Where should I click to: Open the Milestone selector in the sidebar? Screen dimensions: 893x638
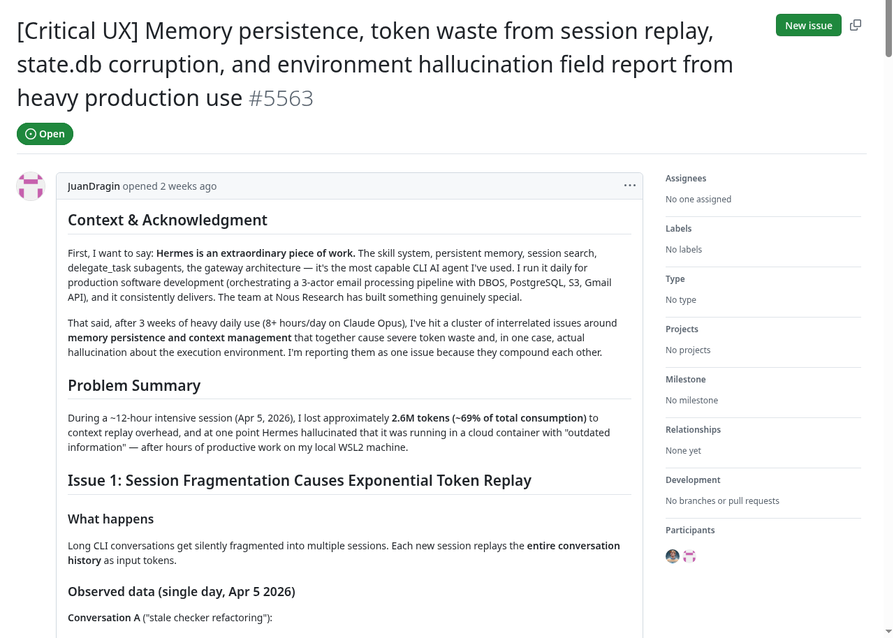click(x=685, y=379)
